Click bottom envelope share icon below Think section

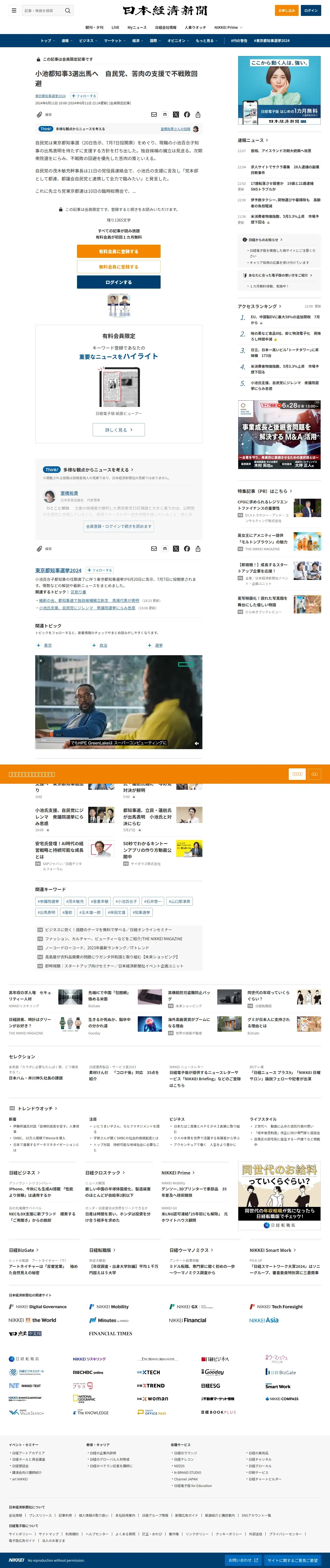click(154, 548)
